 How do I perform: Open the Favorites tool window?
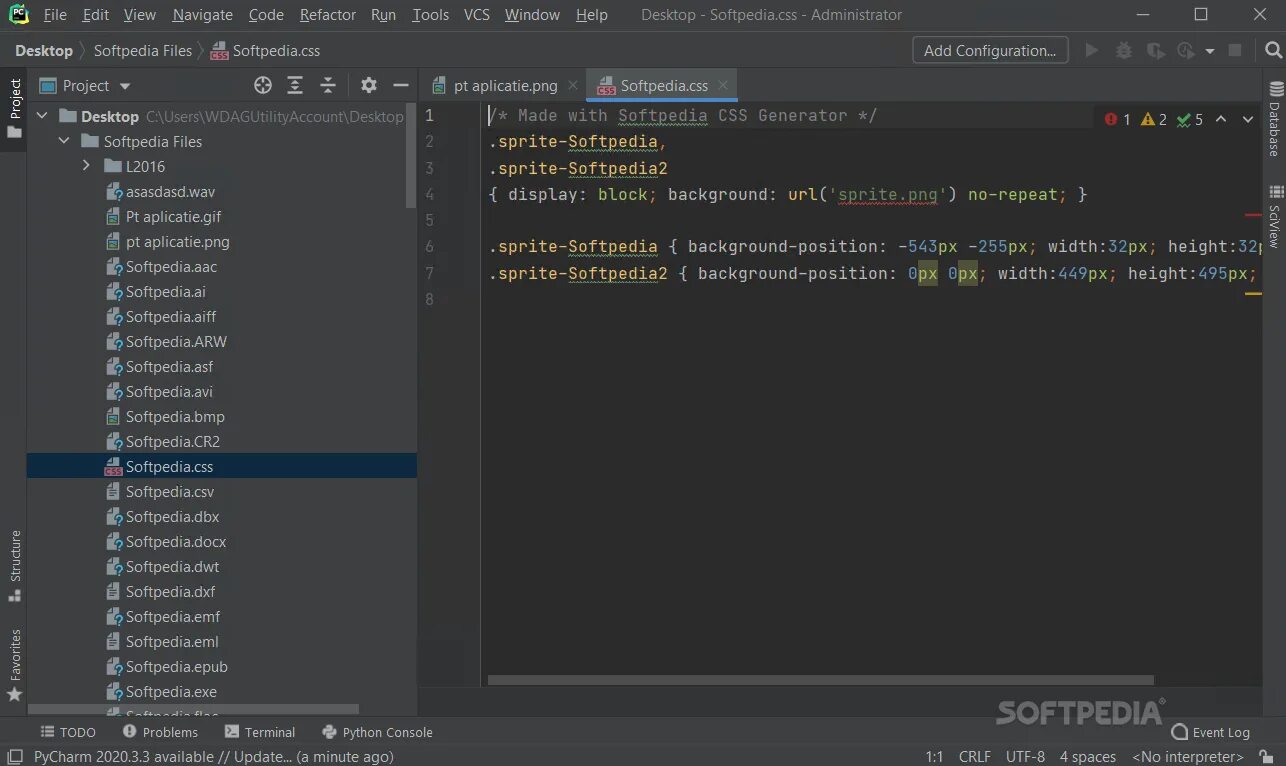click(15, 665)
